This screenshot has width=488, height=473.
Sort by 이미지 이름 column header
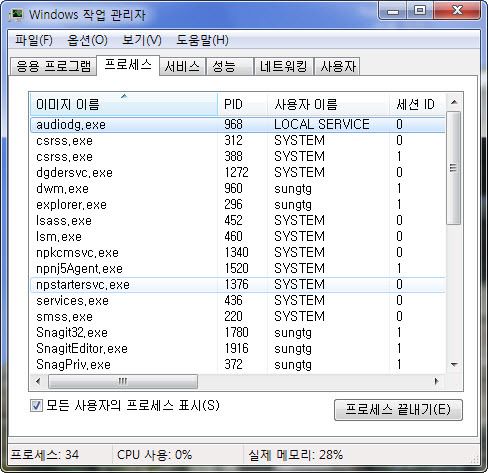(x=124, y=105)
